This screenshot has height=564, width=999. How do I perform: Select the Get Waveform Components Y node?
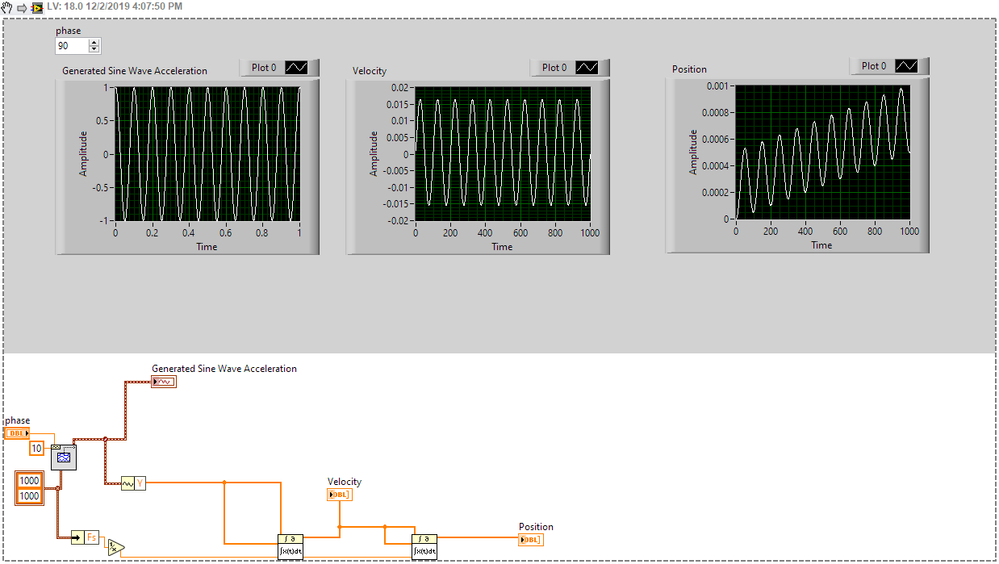133,484
